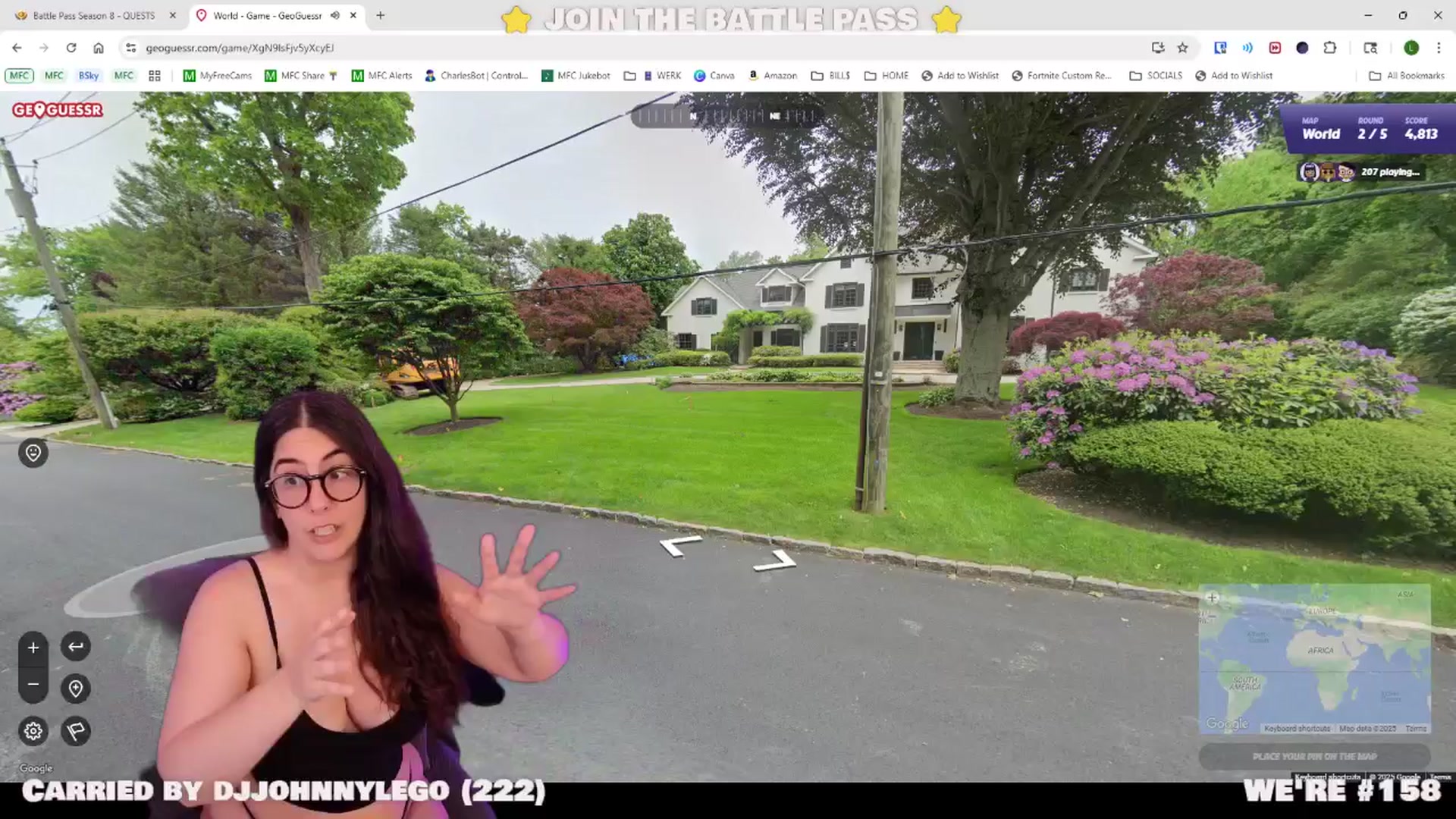Open the MyFreeCams bookmark

point(218,76)
